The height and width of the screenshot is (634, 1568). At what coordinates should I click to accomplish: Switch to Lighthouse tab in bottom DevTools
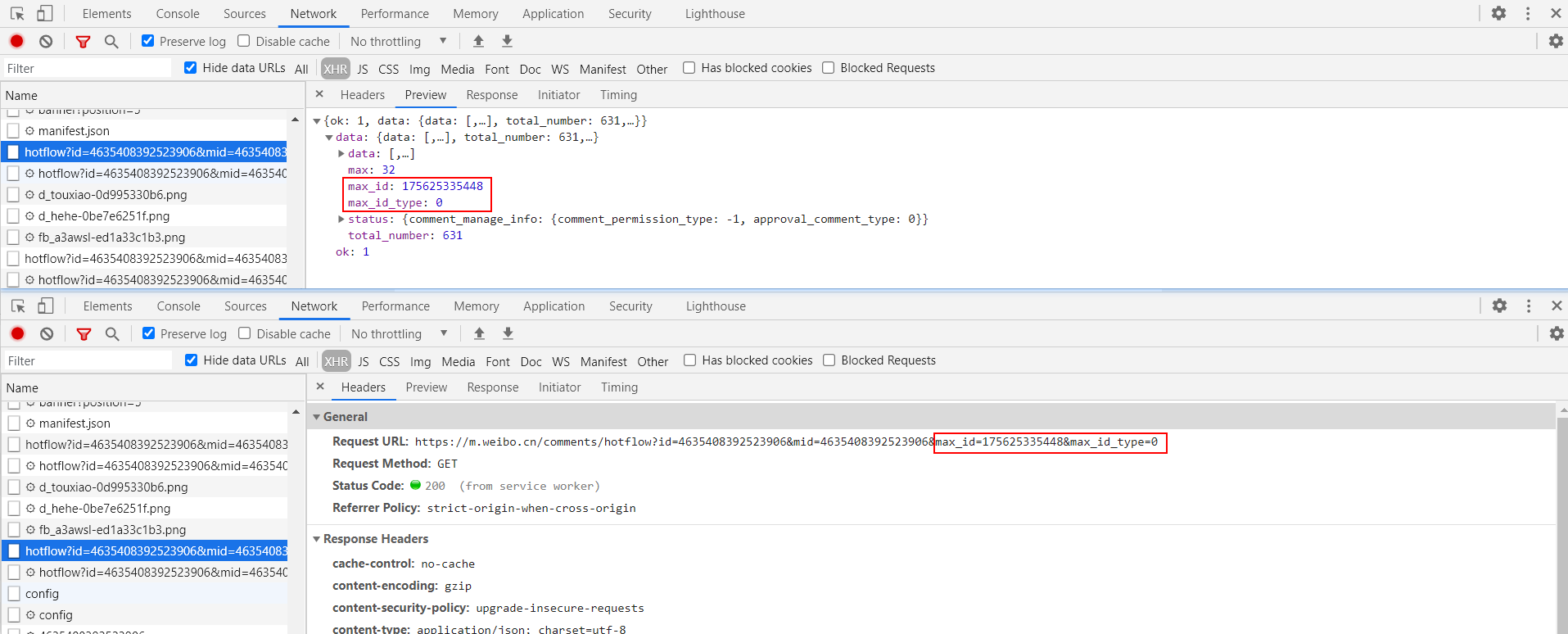(x=716, y=306)
